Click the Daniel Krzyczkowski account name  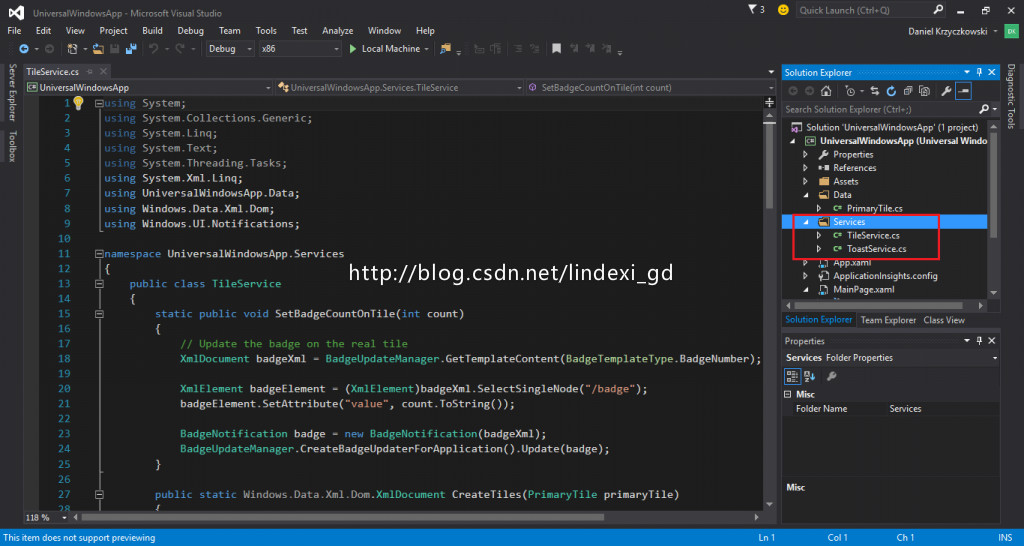[x=948, y=31]
